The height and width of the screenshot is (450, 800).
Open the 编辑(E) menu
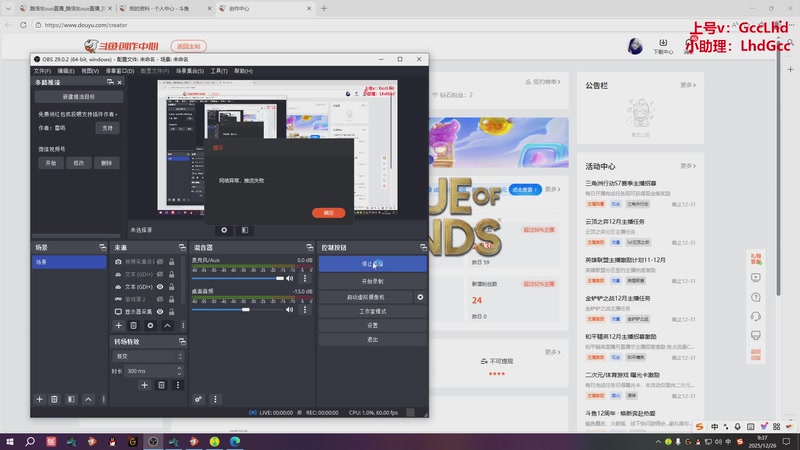66,71
